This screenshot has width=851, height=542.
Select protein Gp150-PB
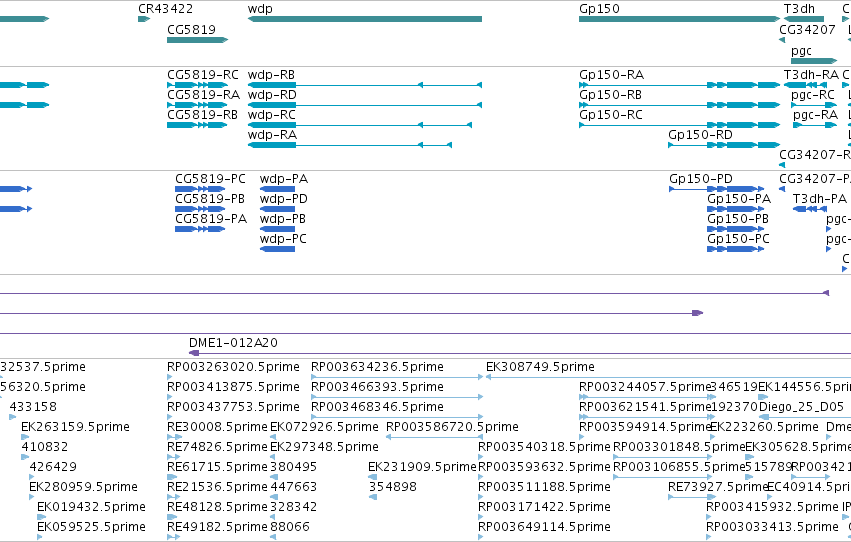pyautogui.click(x=735, y=229)
